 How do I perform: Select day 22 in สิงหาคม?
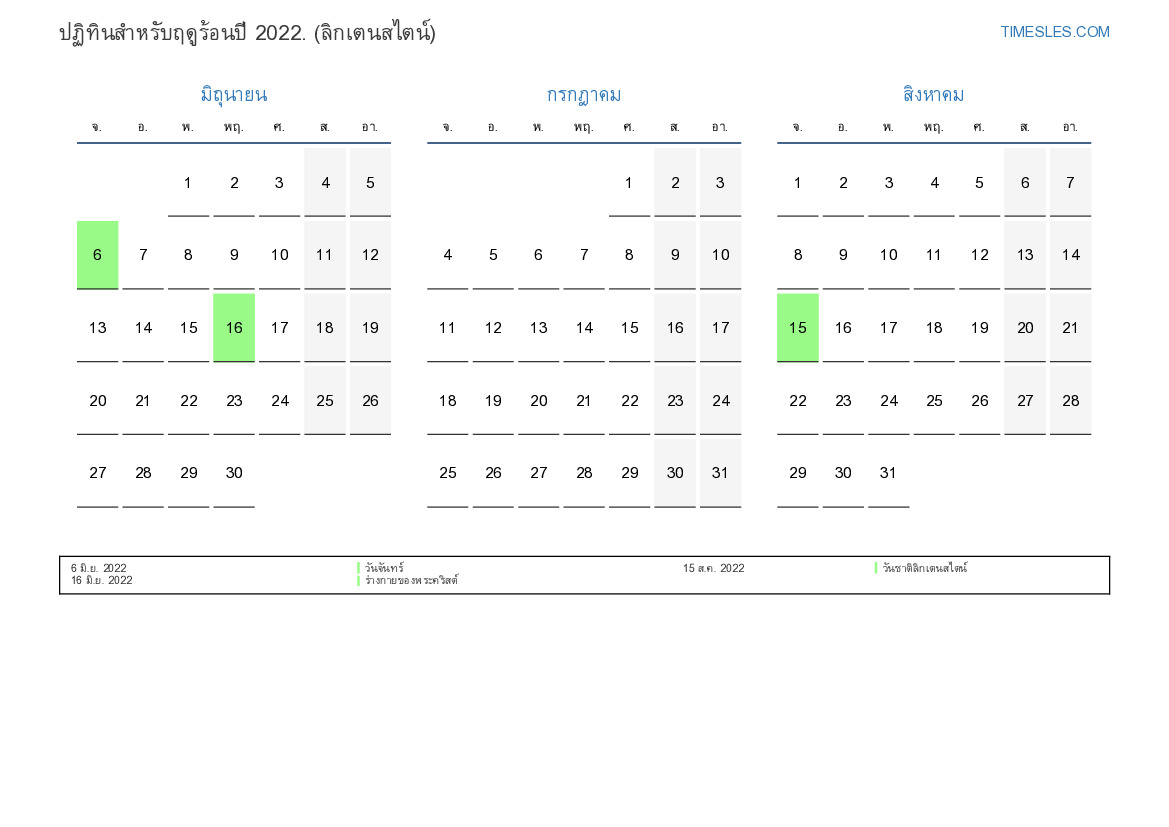click(798, 400)
